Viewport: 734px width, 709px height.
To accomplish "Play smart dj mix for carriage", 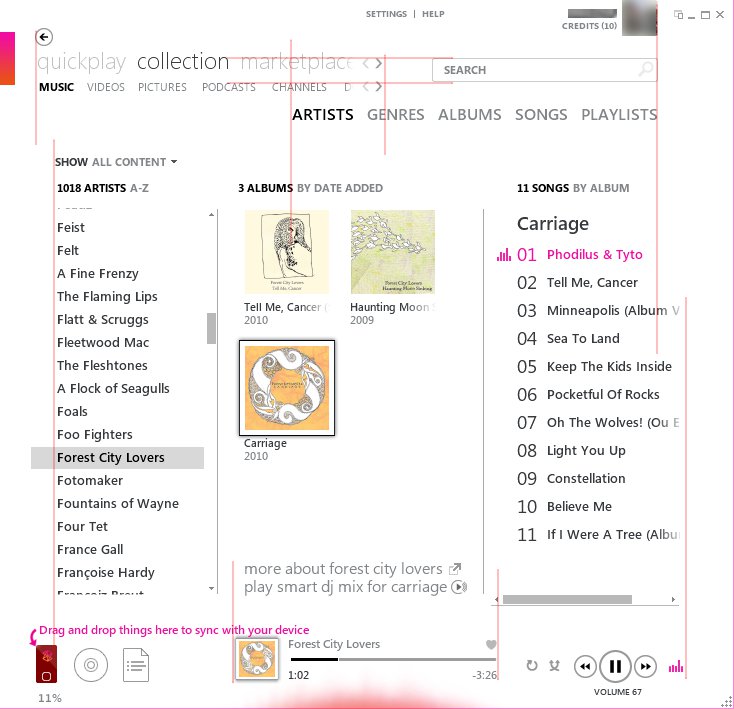I will pyautogui.click(x=345, y=587).
